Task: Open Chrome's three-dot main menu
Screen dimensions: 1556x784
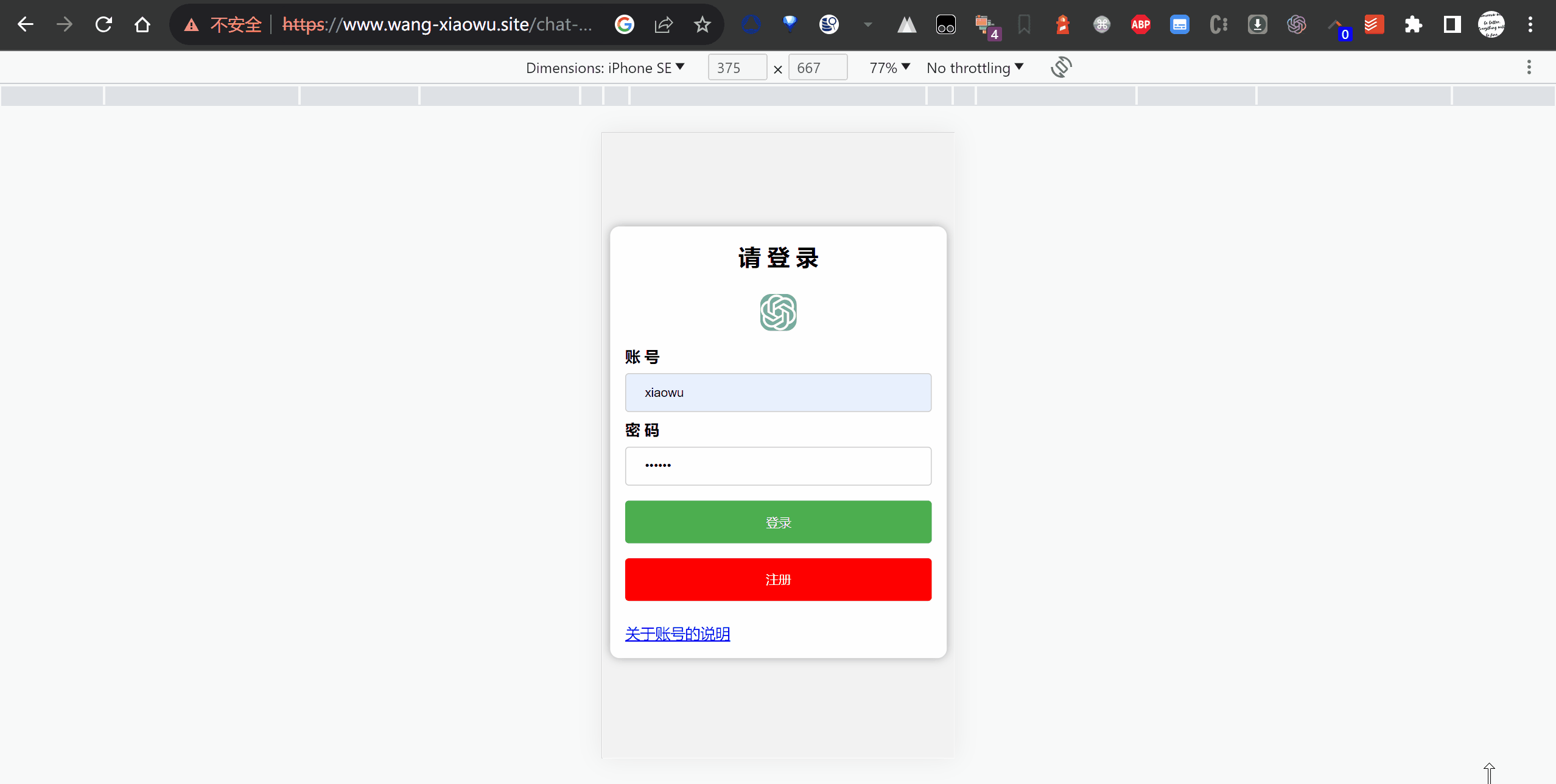Action: [1530, 24]
